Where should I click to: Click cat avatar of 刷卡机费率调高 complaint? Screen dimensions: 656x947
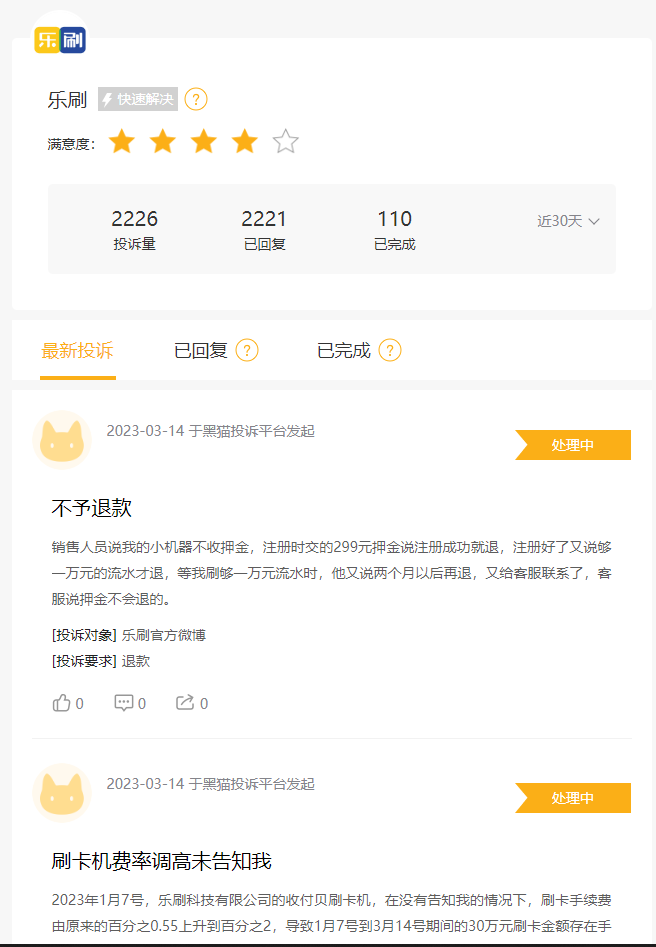click(x=62, y=793)
